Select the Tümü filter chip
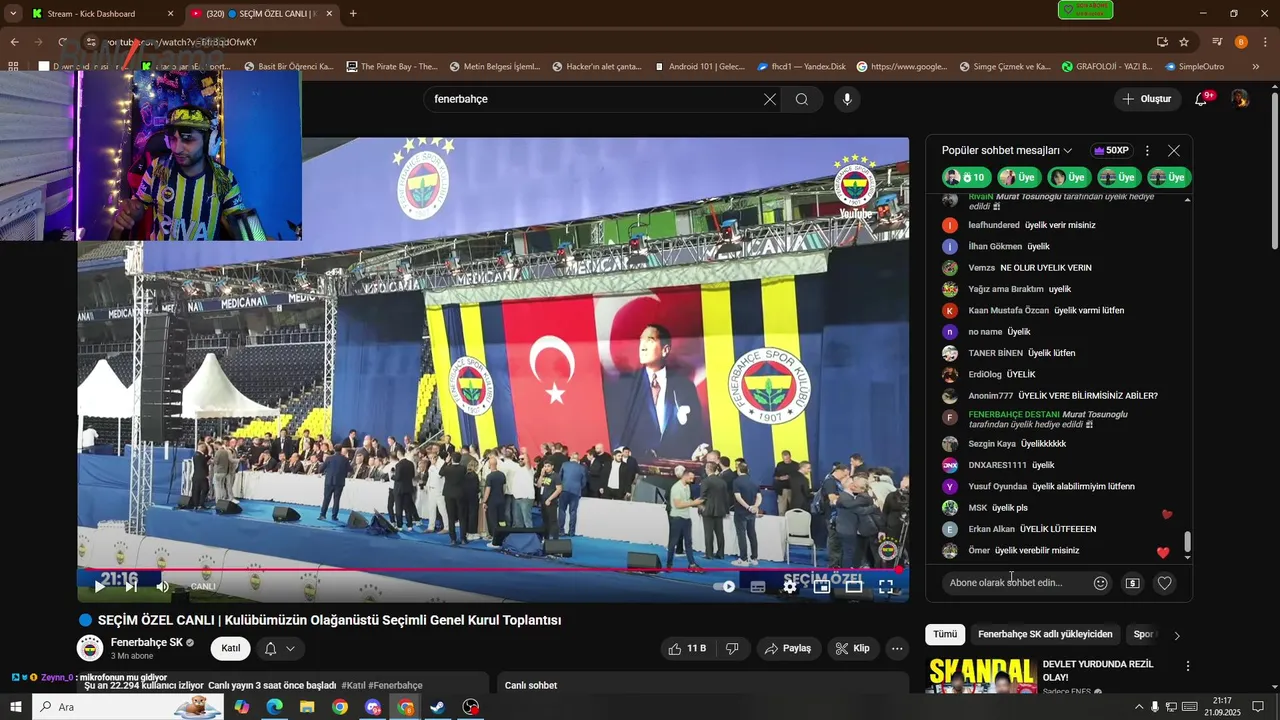This screenshot has height=720, width=1280. [945, 634]
